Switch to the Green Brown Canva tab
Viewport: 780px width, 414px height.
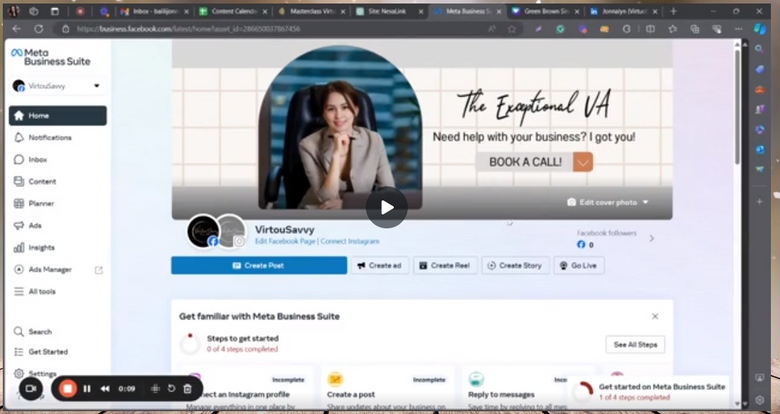click(546, 11)
